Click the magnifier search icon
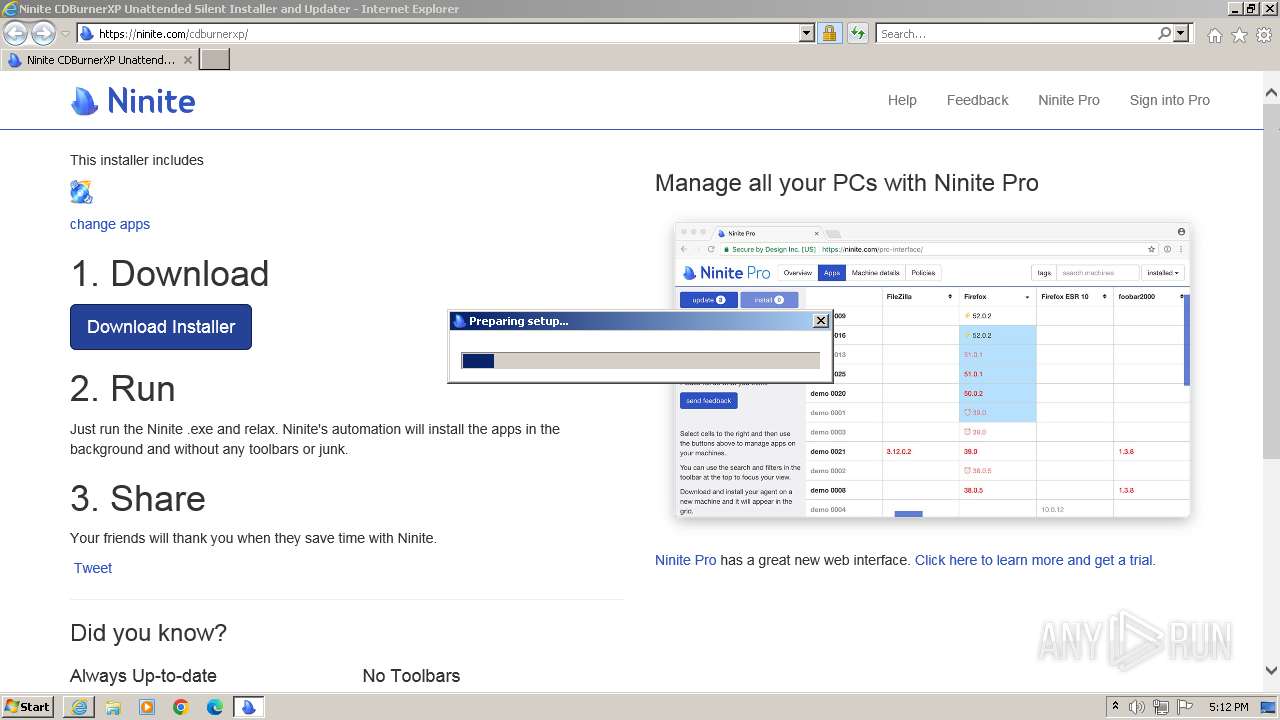Screen dimensions: 1280x720 (x=1164, y=33)
